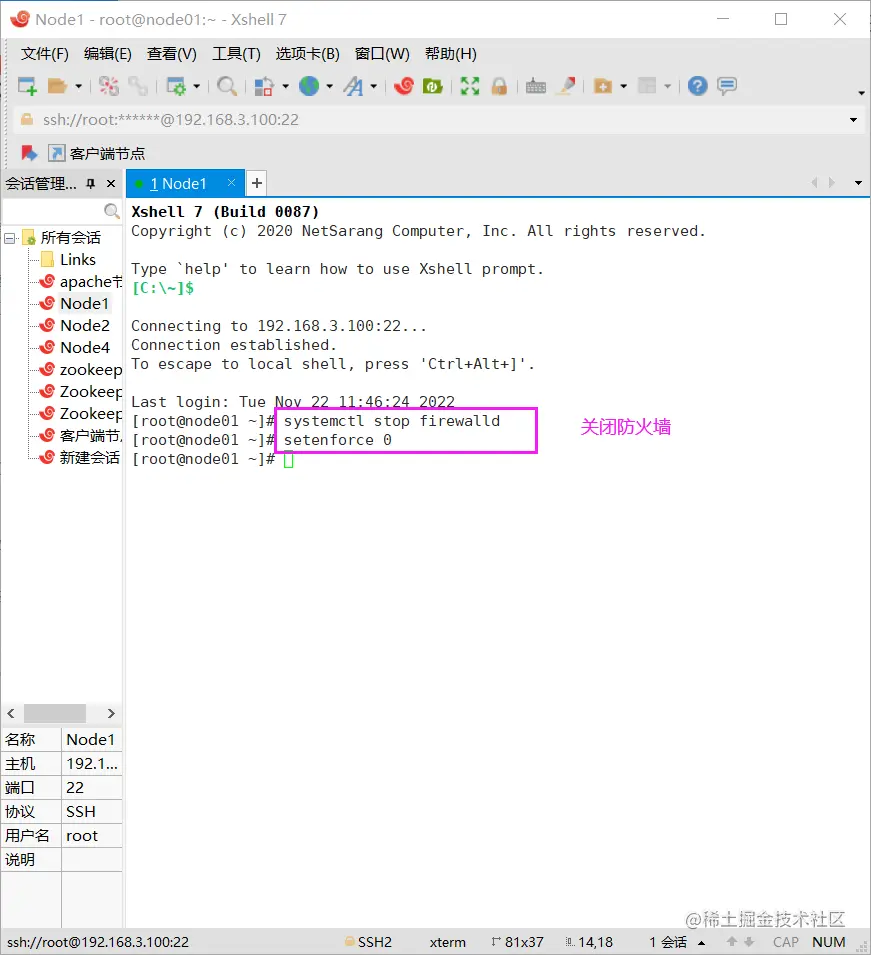Expand the Color Scheme dropdown arrow
This screenshot has height=955, width=871.
[285, 86]
